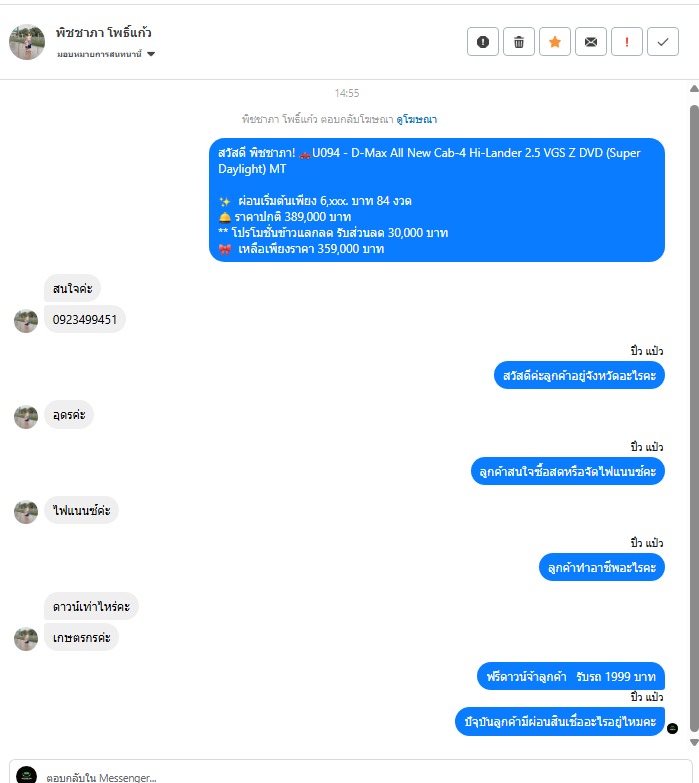Open พิชชาภา โพธิ์แก้ว profile name in header
699x783 pixels.
[104, 33]
